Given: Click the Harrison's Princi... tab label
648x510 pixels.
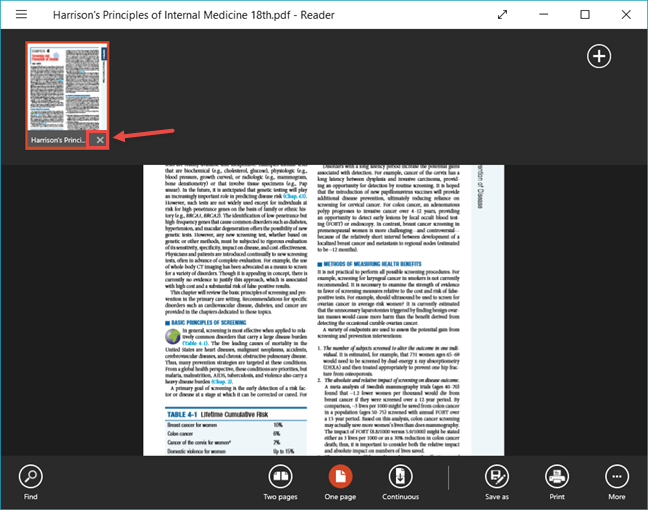Looking at the screenshot, I should [58, 140].
